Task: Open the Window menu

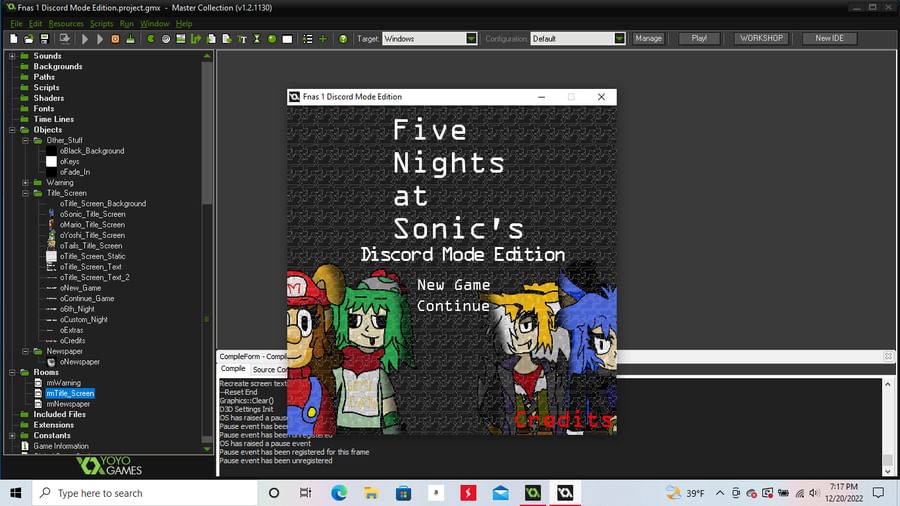Action: click(x=154, y=24)
